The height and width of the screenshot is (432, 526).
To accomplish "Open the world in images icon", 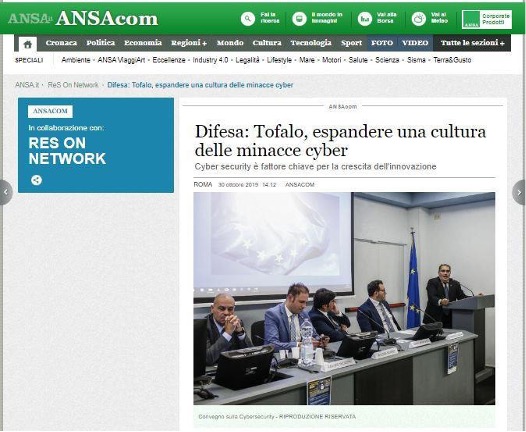I will [x=299, y=18].
